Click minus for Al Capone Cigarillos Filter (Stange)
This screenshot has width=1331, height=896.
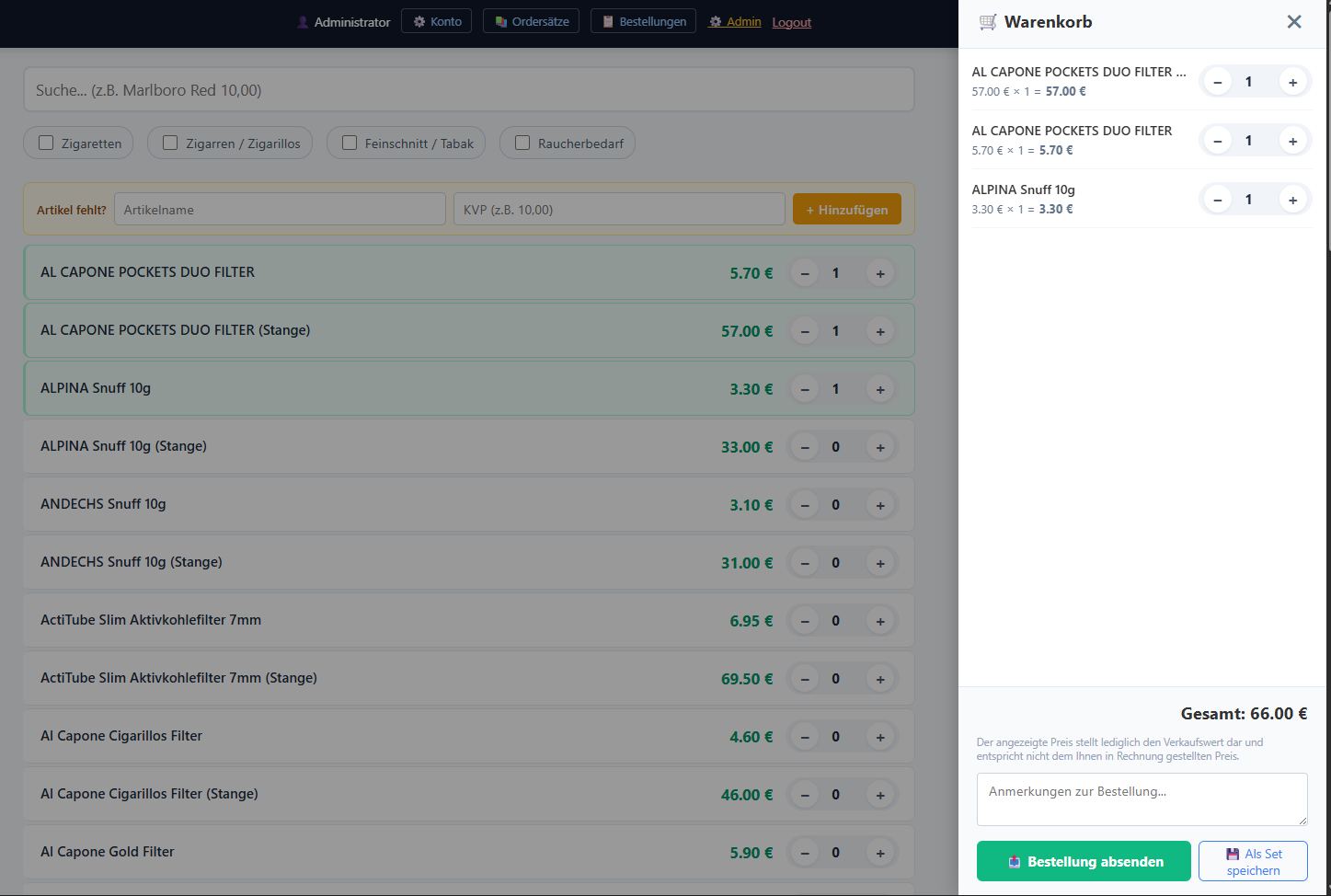[x=805, y=795]
